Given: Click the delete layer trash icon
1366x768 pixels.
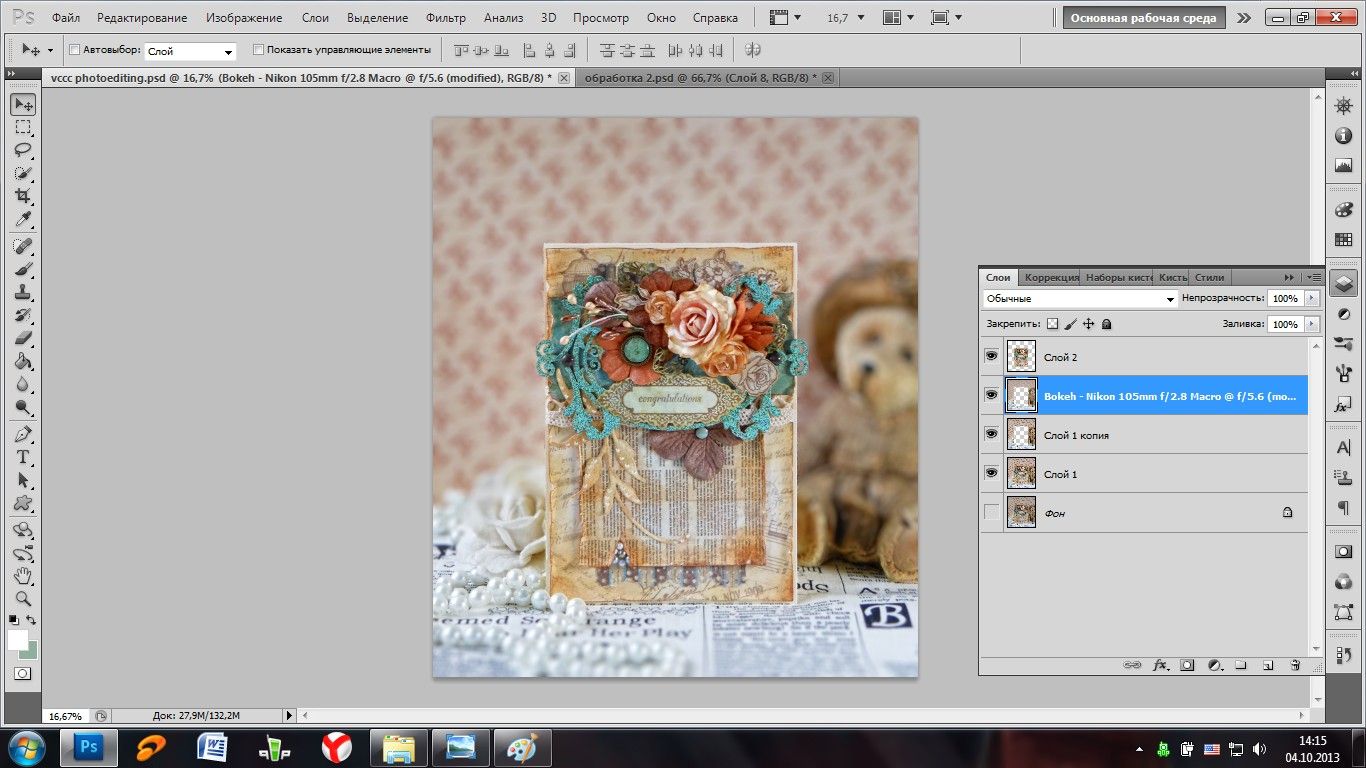Looking at the screenshot, I should coord(1294,664).
